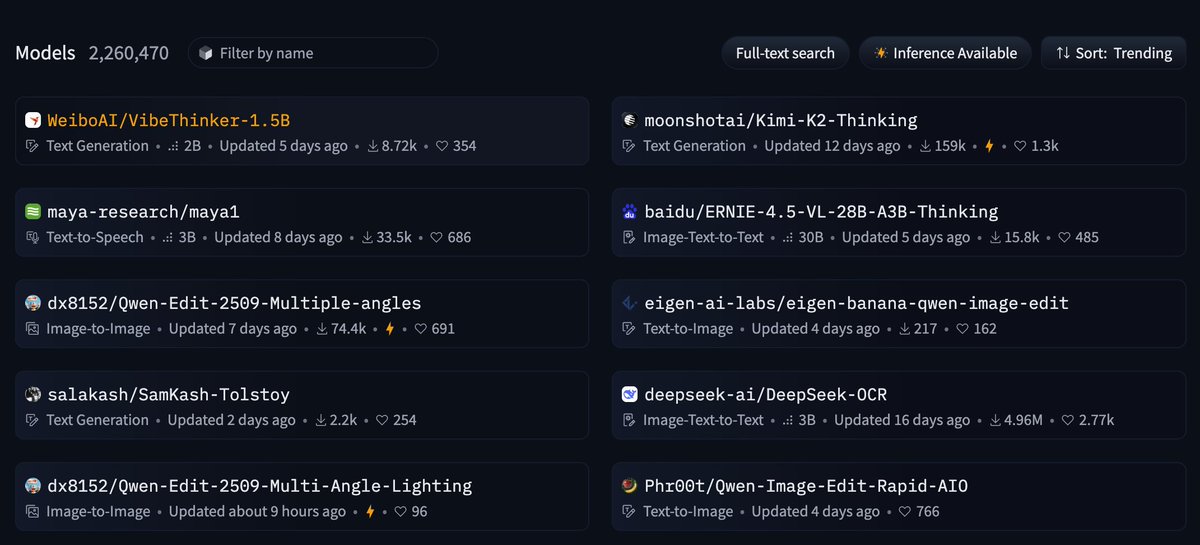Click 'Updated 8 days ago' on maya1
The image size is (1200, 545).
[x=278, y=237]
